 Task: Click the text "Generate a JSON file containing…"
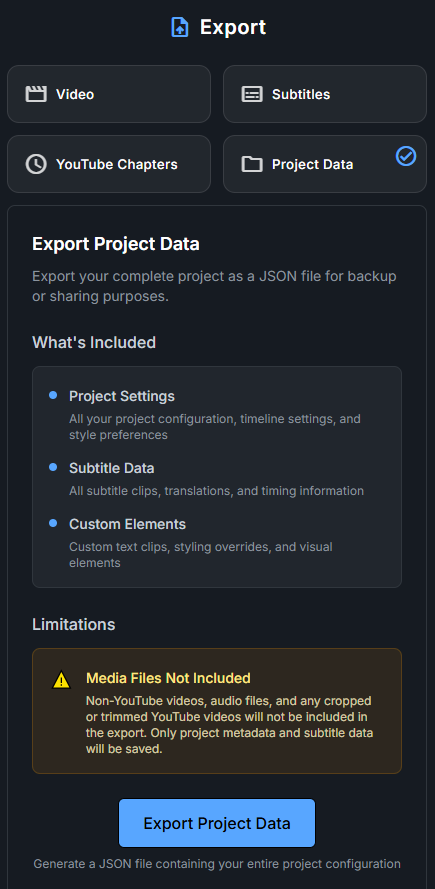pos(217,864)
